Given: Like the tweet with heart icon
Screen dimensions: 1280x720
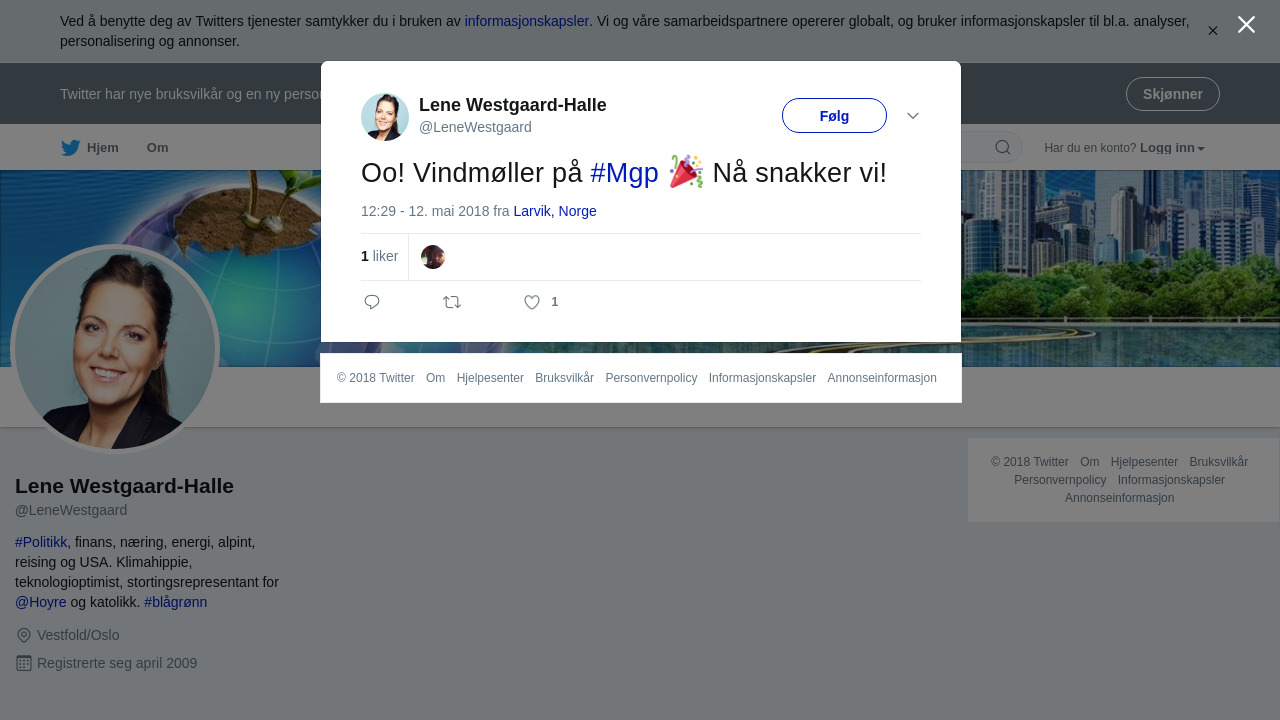Looking at the screenshot, I should [x=532, y=302].
